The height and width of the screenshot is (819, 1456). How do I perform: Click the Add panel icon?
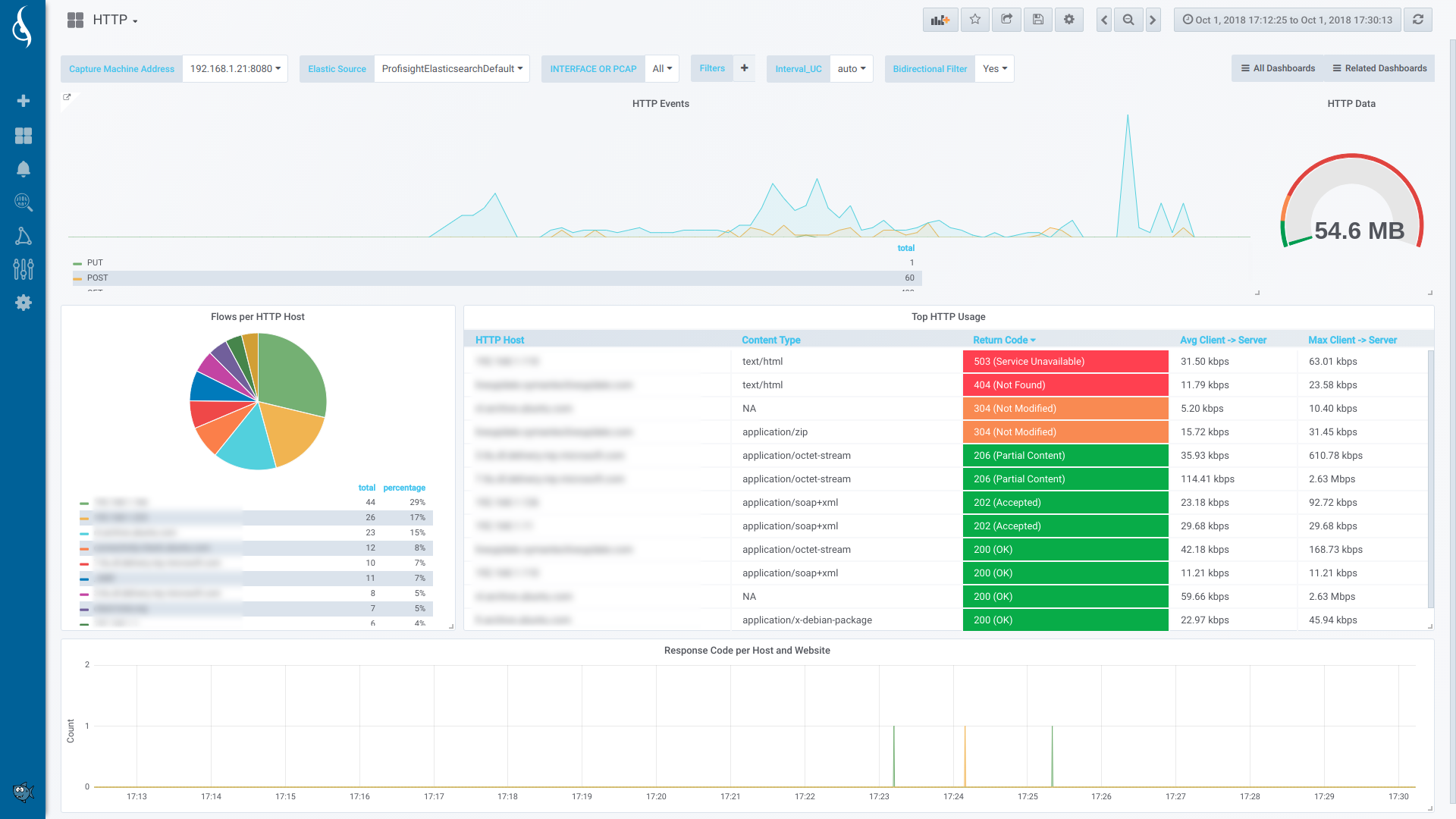tap(940, 20)
